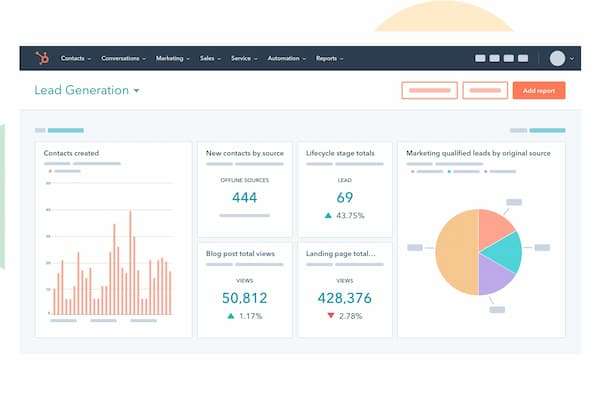Expand the account menu chevron beside avatar
Image resolution: width=600 pixels, height=400 pixels.
572,59
